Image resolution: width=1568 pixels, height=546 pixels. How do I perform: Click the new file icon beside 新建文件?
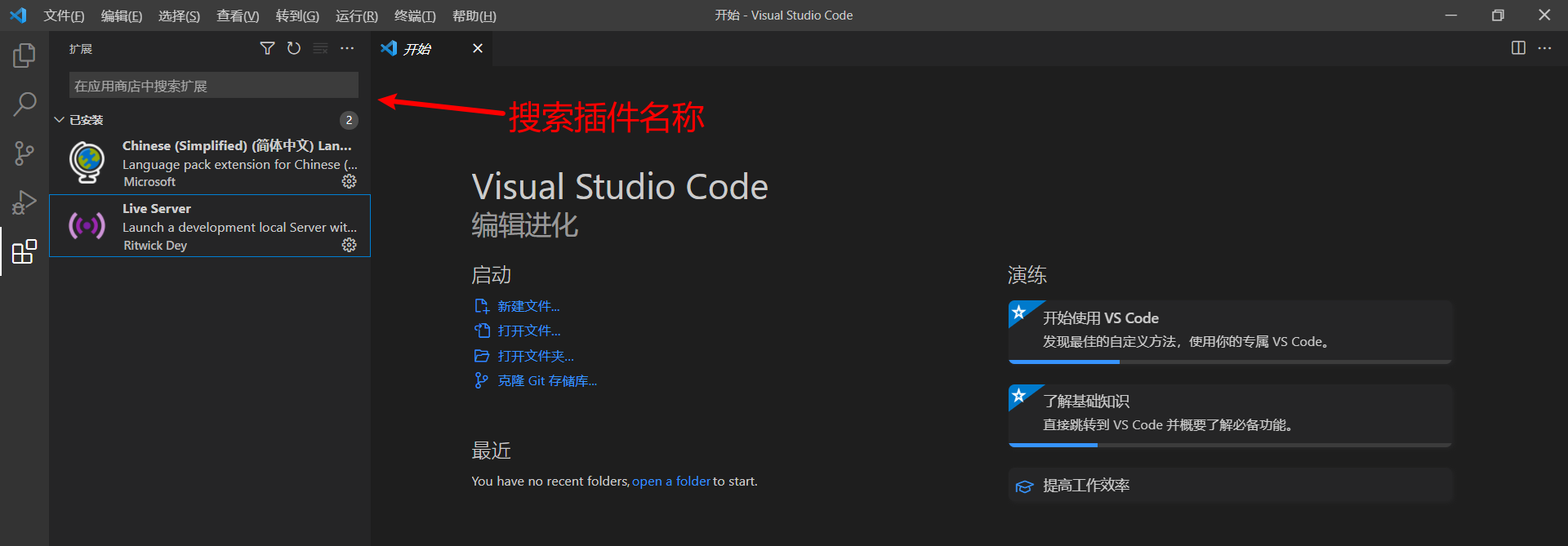(482, 306)
